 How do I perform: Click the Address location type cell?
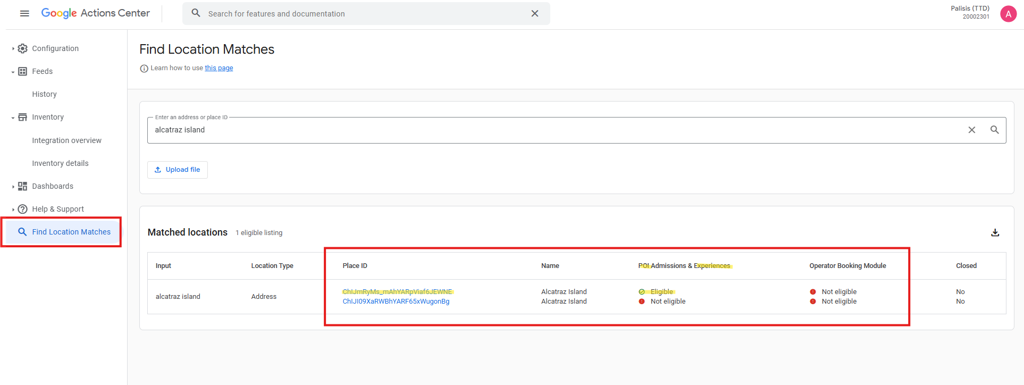click(x=264, y=296)
